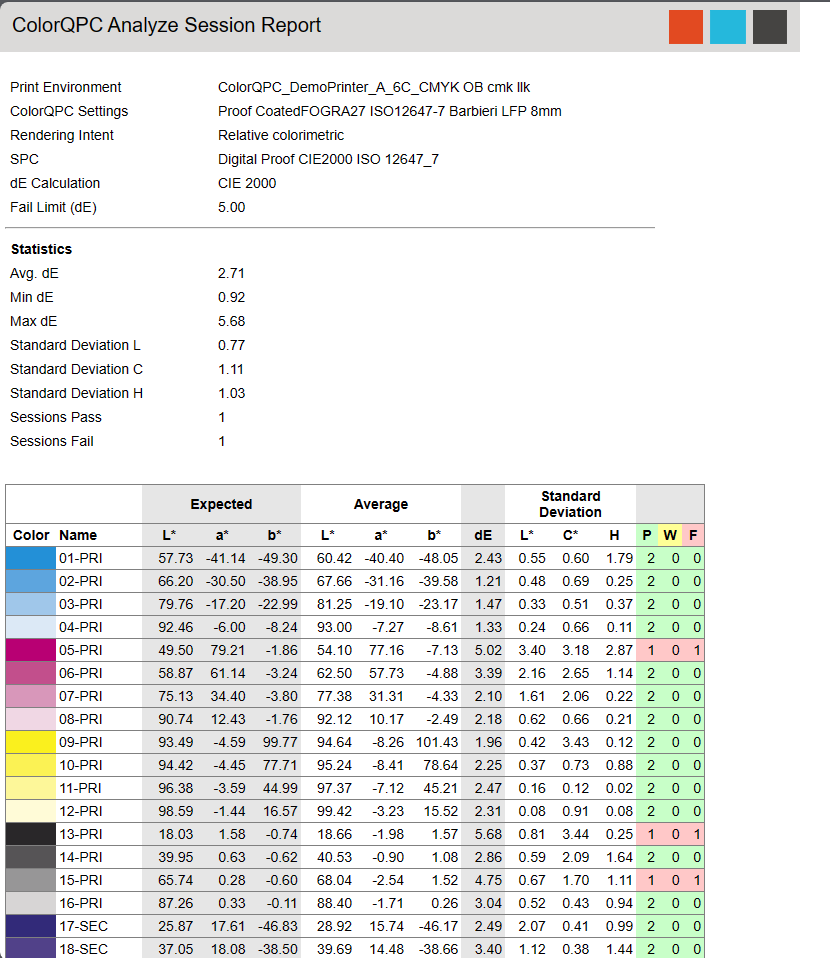Click the cyan square in header
830x958 pixels.
727,27
